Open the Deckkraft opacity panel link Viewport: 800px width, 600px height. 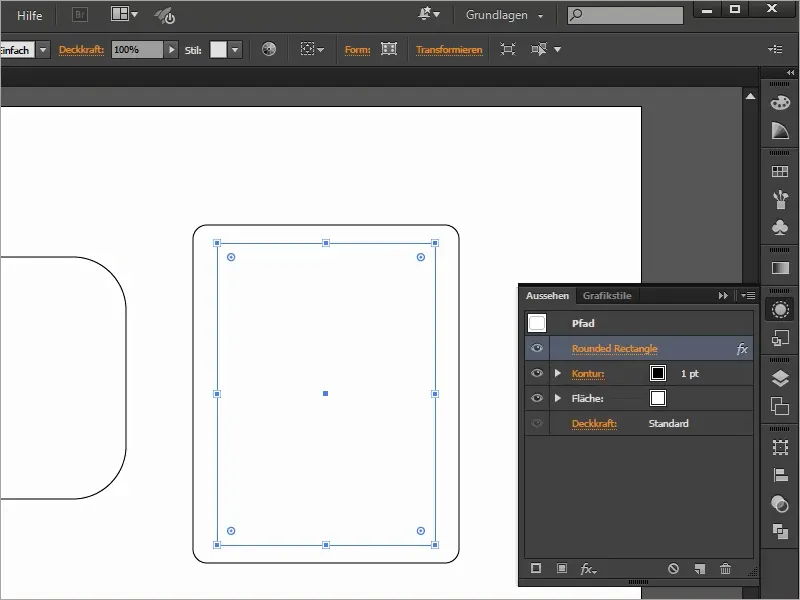click(81, 49)
